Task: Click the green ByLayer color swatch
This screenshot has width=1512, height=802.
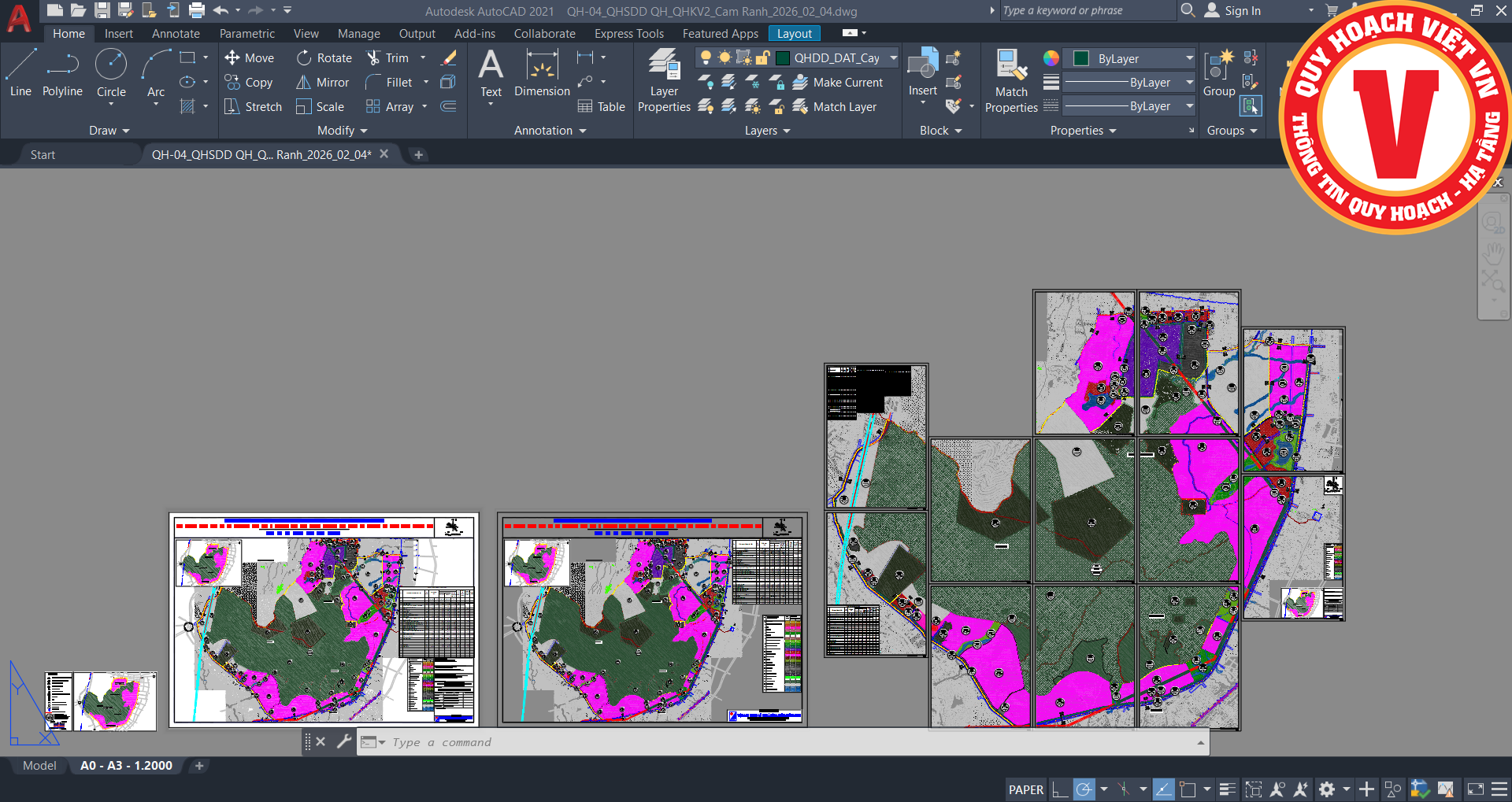Action: tap(1081, 58)
